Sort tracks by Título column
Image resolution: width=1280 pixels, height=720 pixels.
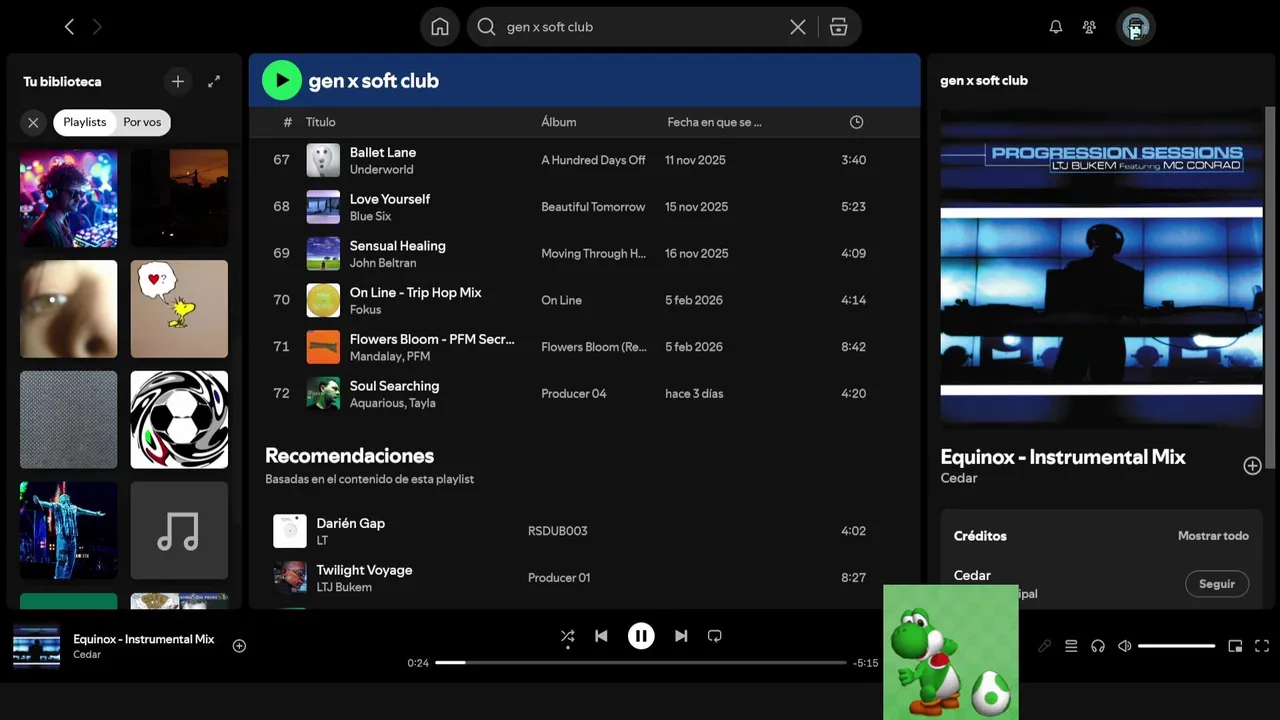coord(321,122)
